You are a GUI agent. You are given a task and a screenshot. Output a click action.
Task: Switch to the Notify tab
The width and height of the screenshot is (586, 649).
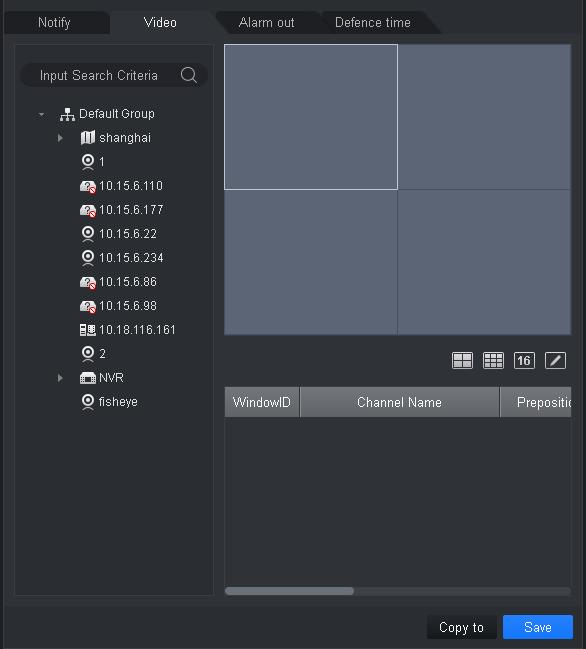pyautogui.click(x=54, y=22)
